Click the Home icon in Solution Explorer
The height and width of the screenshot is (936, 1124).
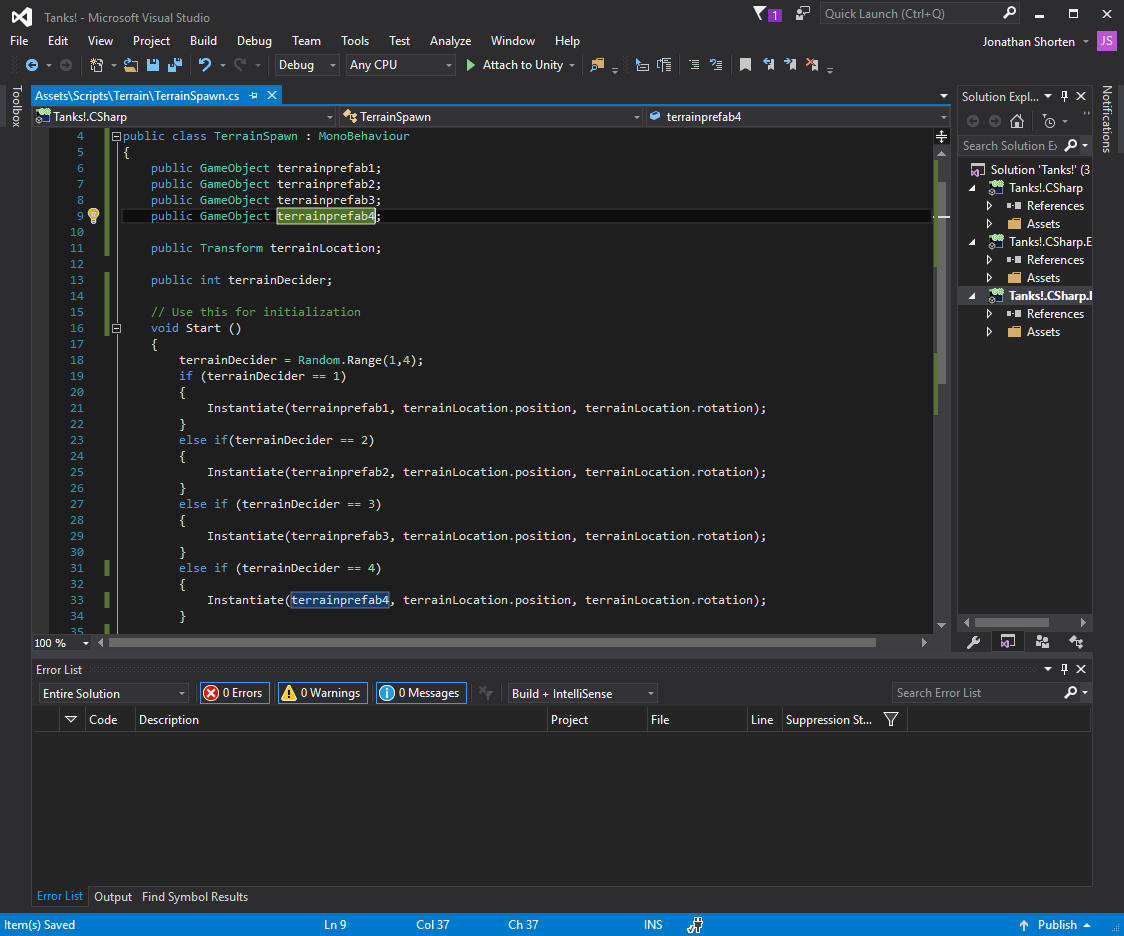pyautogui.click(x=1017, y=121)
